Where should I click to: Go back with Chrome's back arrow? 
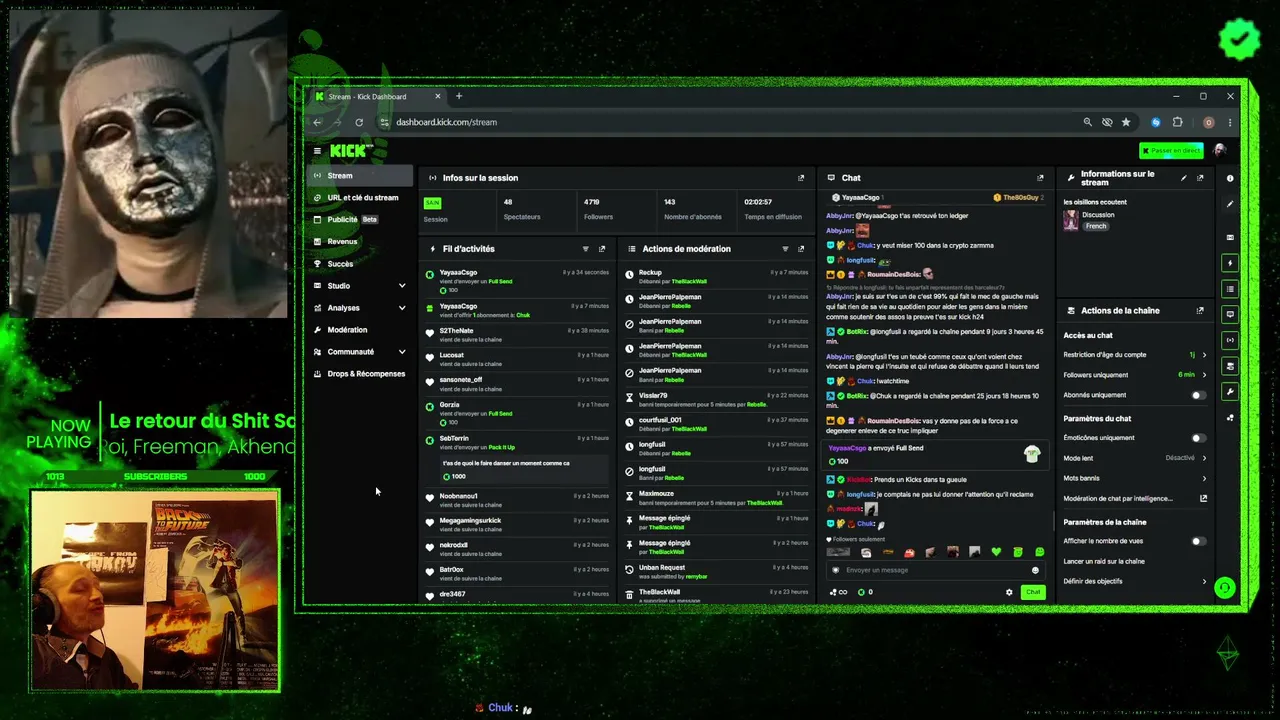click(317, 122)
